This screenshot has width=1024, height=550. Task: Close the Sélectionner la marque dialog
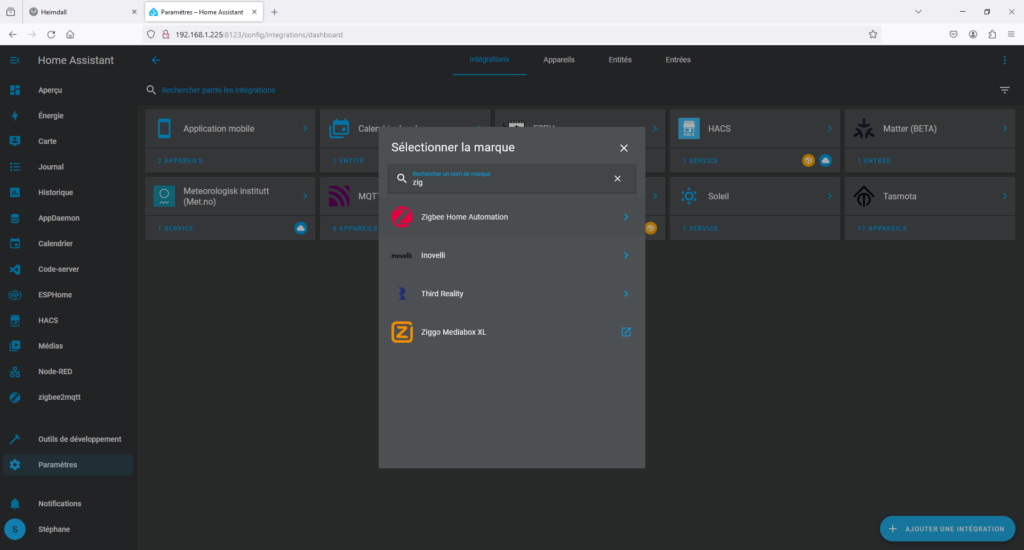[x=624, y=148]
